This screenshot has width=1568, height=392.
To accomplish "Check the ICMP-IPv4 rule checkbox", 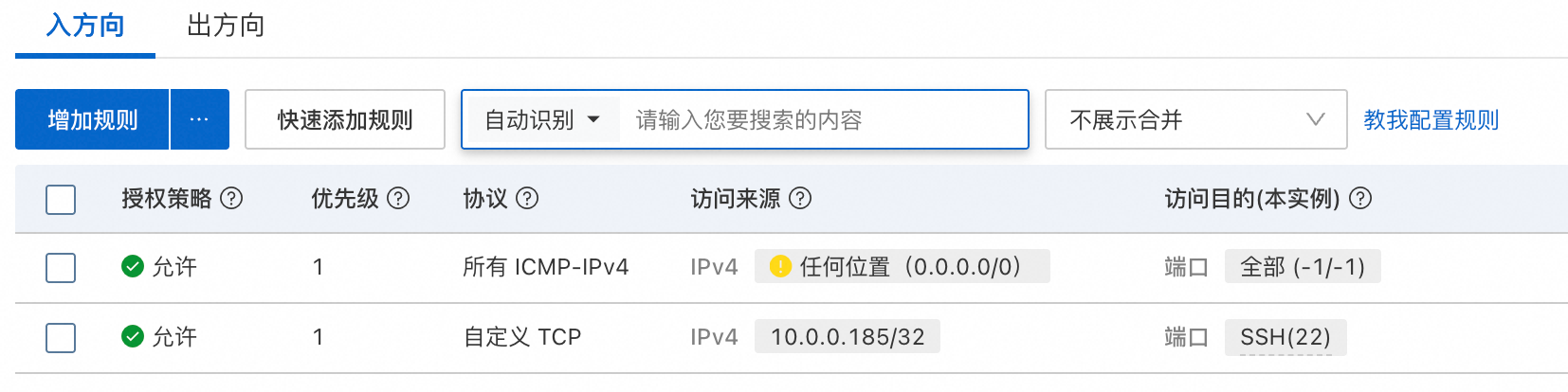I will (61, 268).
